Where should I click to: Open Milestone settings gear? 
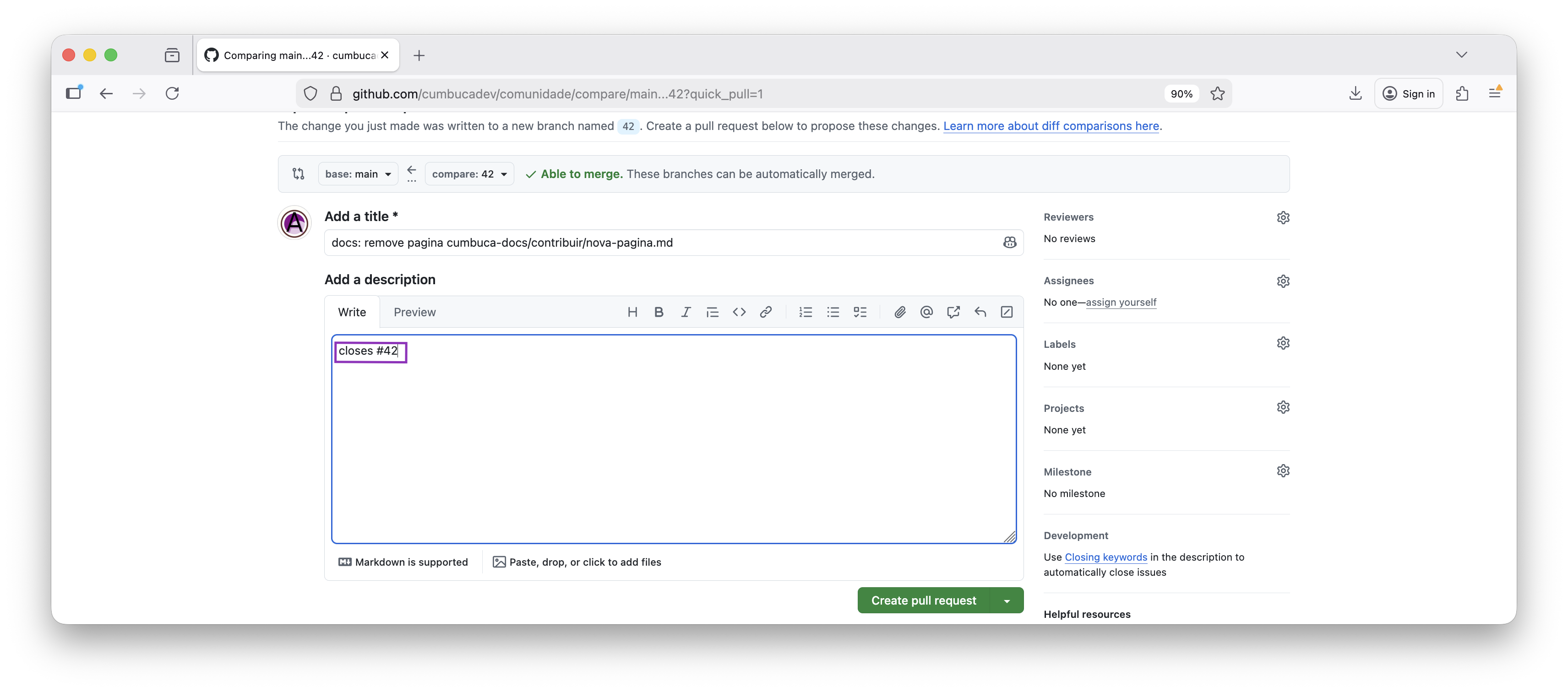pos(1283,471)
